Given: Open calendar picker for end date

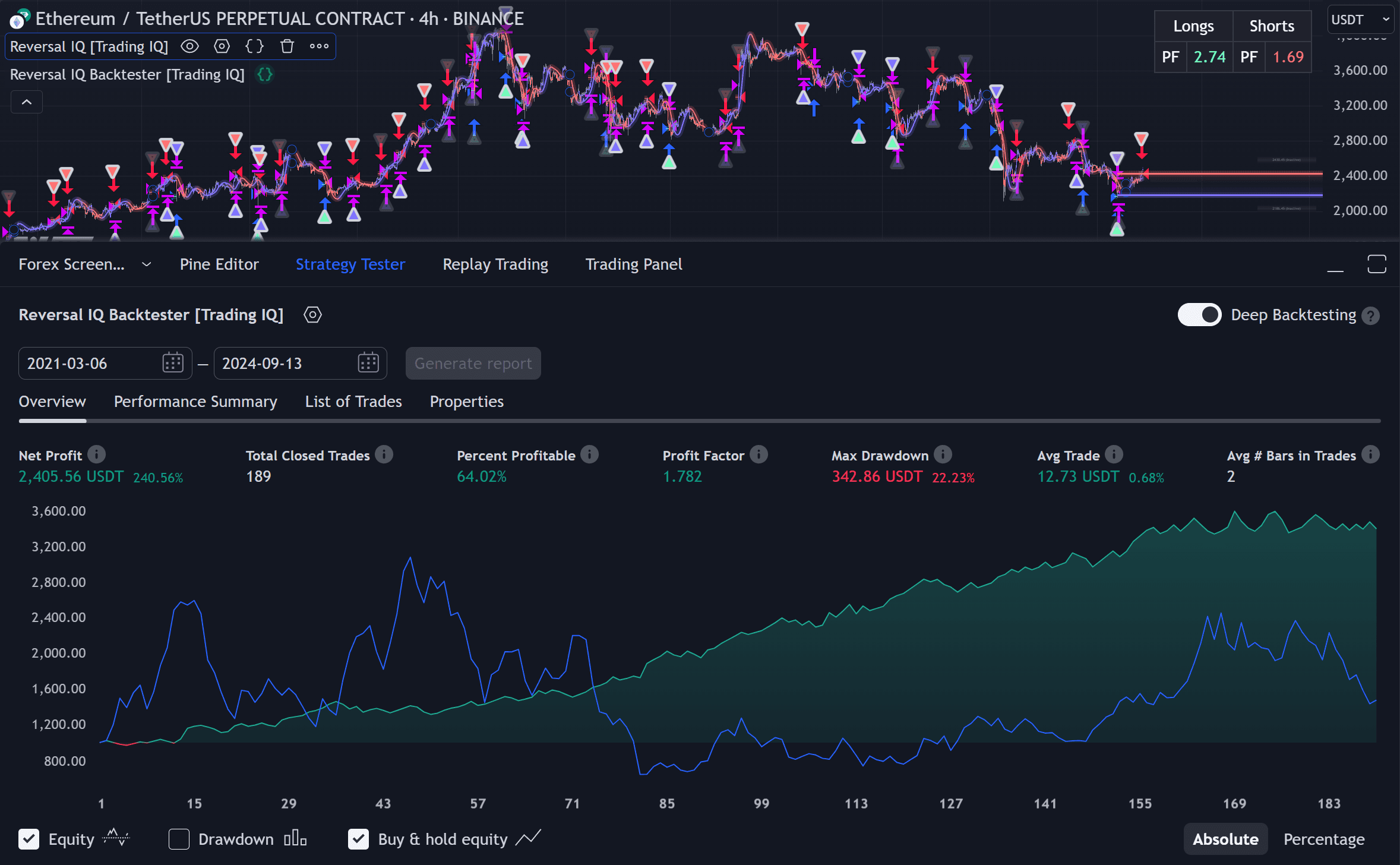Looking at the screenshot, I should 368,363.
